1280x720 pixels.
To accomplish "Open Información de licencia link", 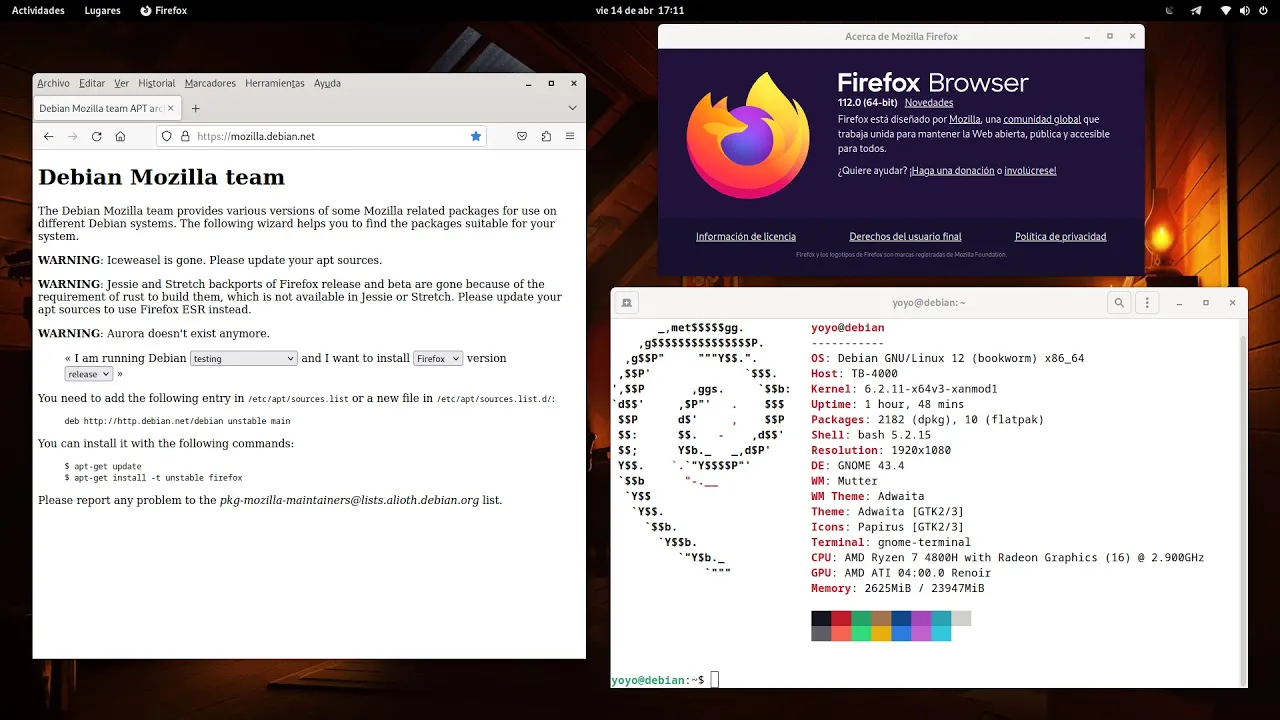I will point(746,237).
